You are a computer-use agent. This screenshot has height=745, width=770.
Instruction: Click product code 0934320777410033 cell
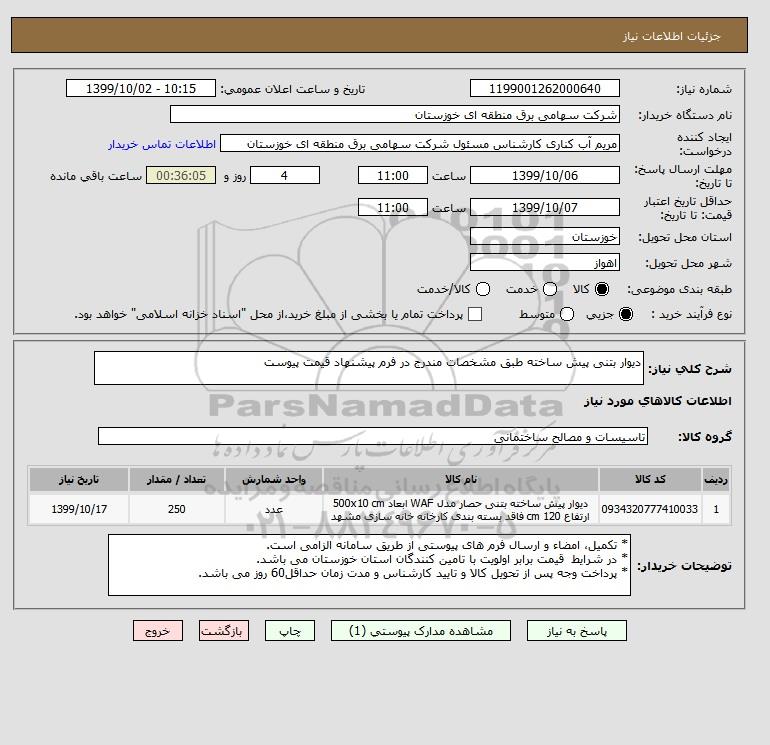[x=650, y=509]
